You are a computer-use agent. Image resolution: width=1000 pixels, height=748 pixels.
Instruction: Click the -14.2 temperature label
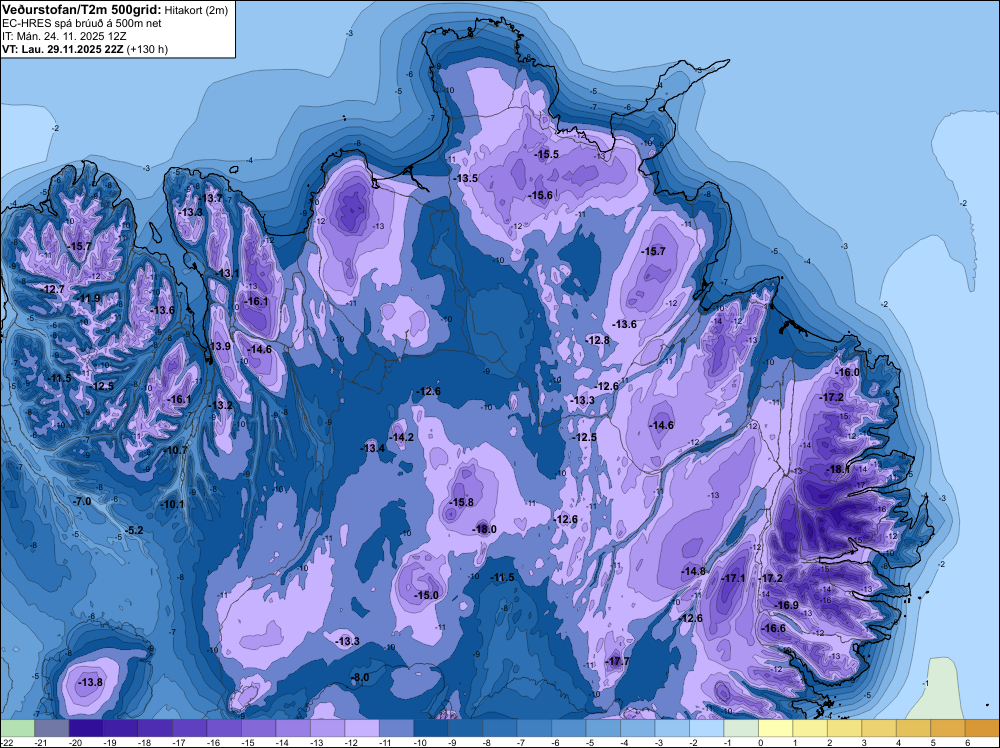point(402,437)
